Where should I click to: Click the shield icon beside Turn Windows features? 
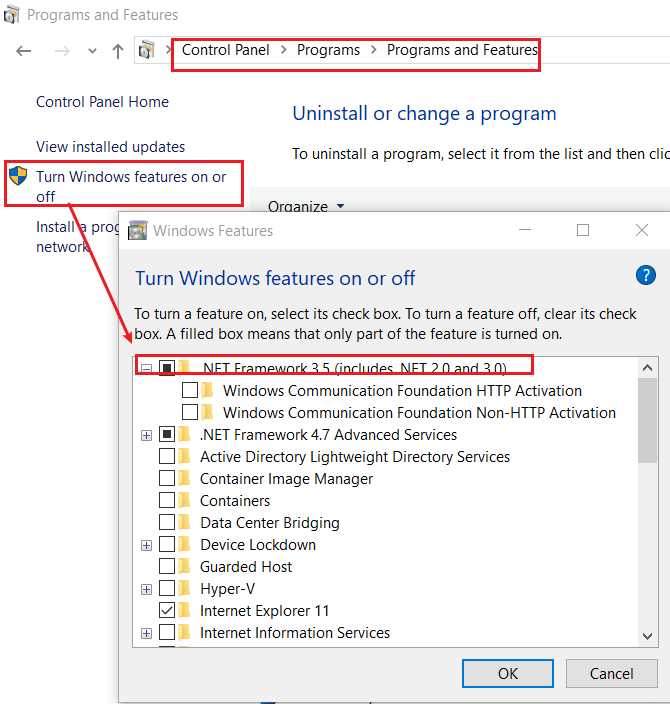pyautogui.click(x=18, y=176)
